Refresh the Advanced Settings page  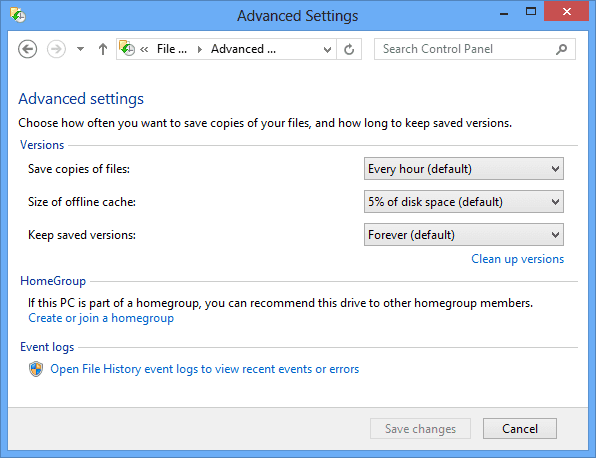pyautogui.click(x=349, y=49)
